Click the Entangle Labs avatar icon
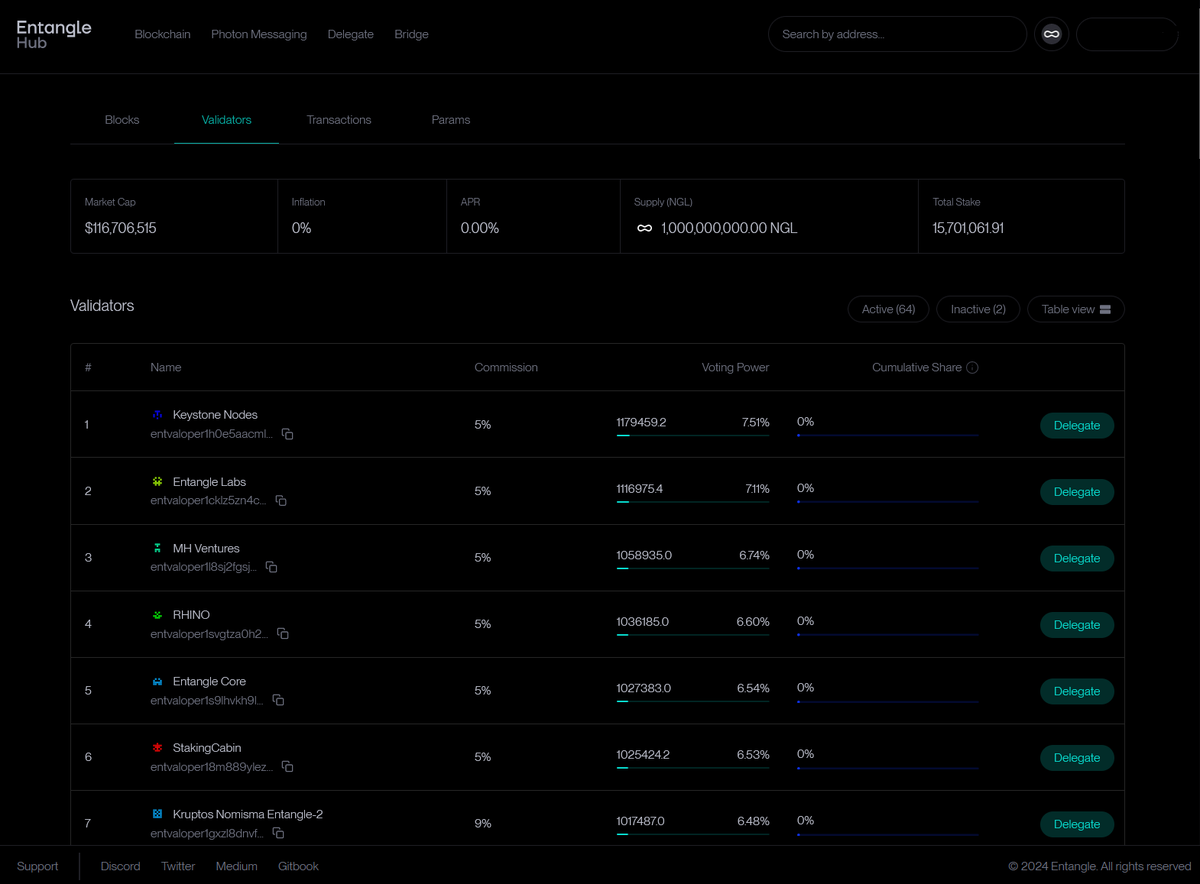The height and width of the screenshot is (884, 1200). click(x=157, y=481)
